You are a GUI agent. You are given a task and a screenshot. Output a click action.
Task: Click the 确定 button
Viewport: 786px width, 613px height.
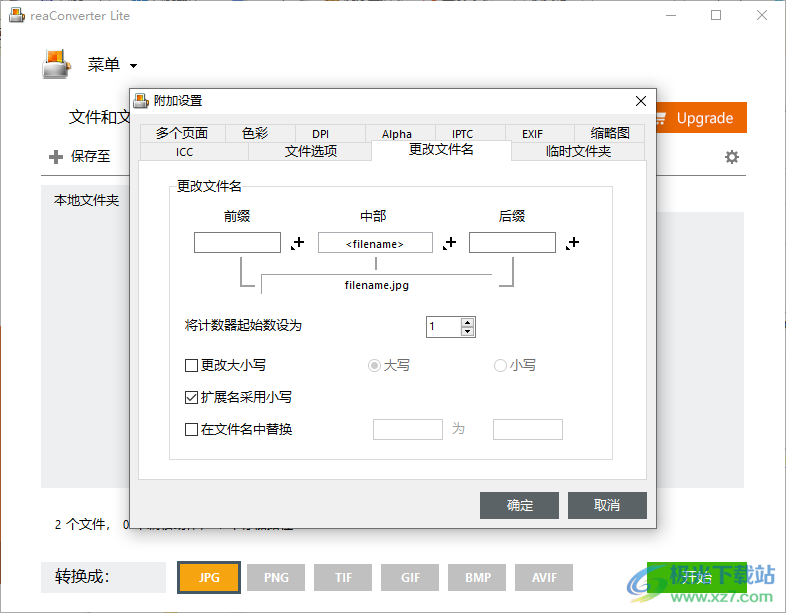[x=519, y=505]
